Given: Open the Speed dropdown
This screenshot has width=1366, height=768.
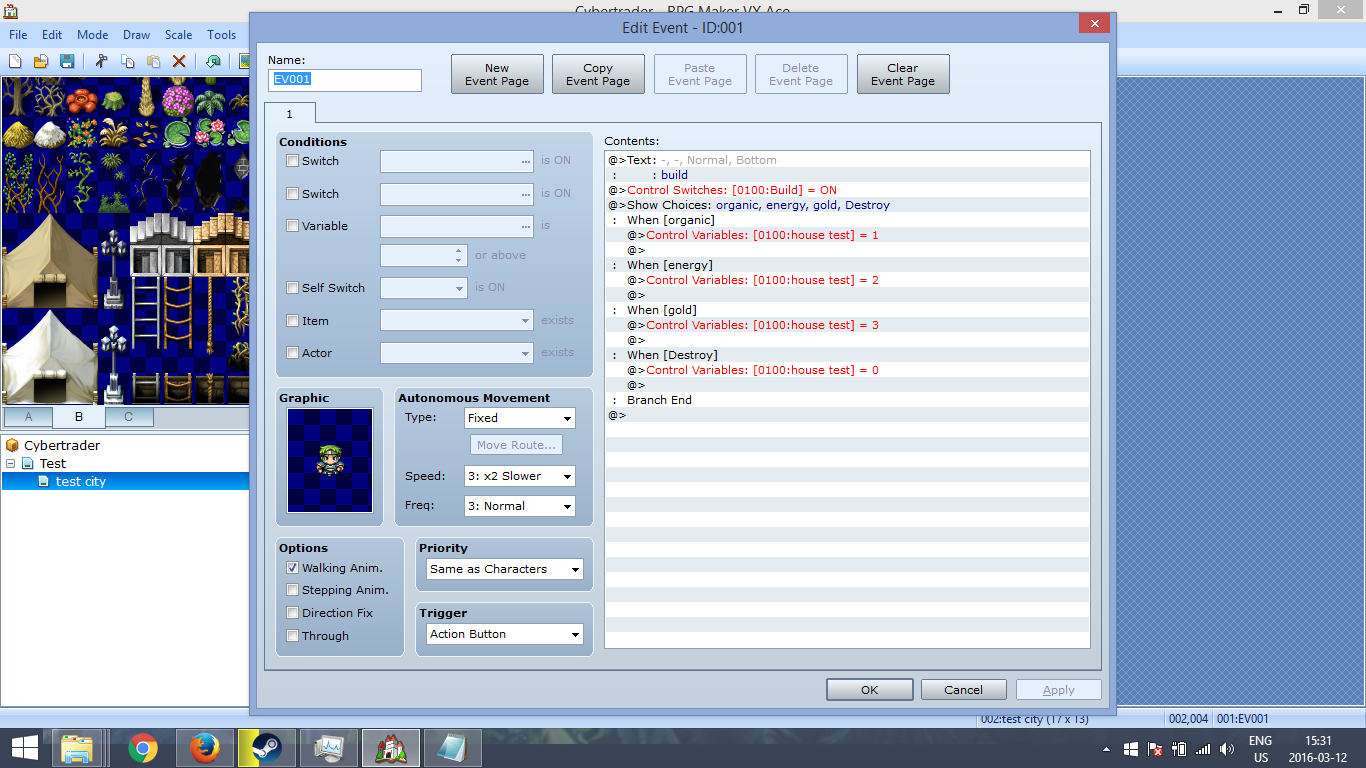Looking at the screenshot, I should tap(520, 476).
